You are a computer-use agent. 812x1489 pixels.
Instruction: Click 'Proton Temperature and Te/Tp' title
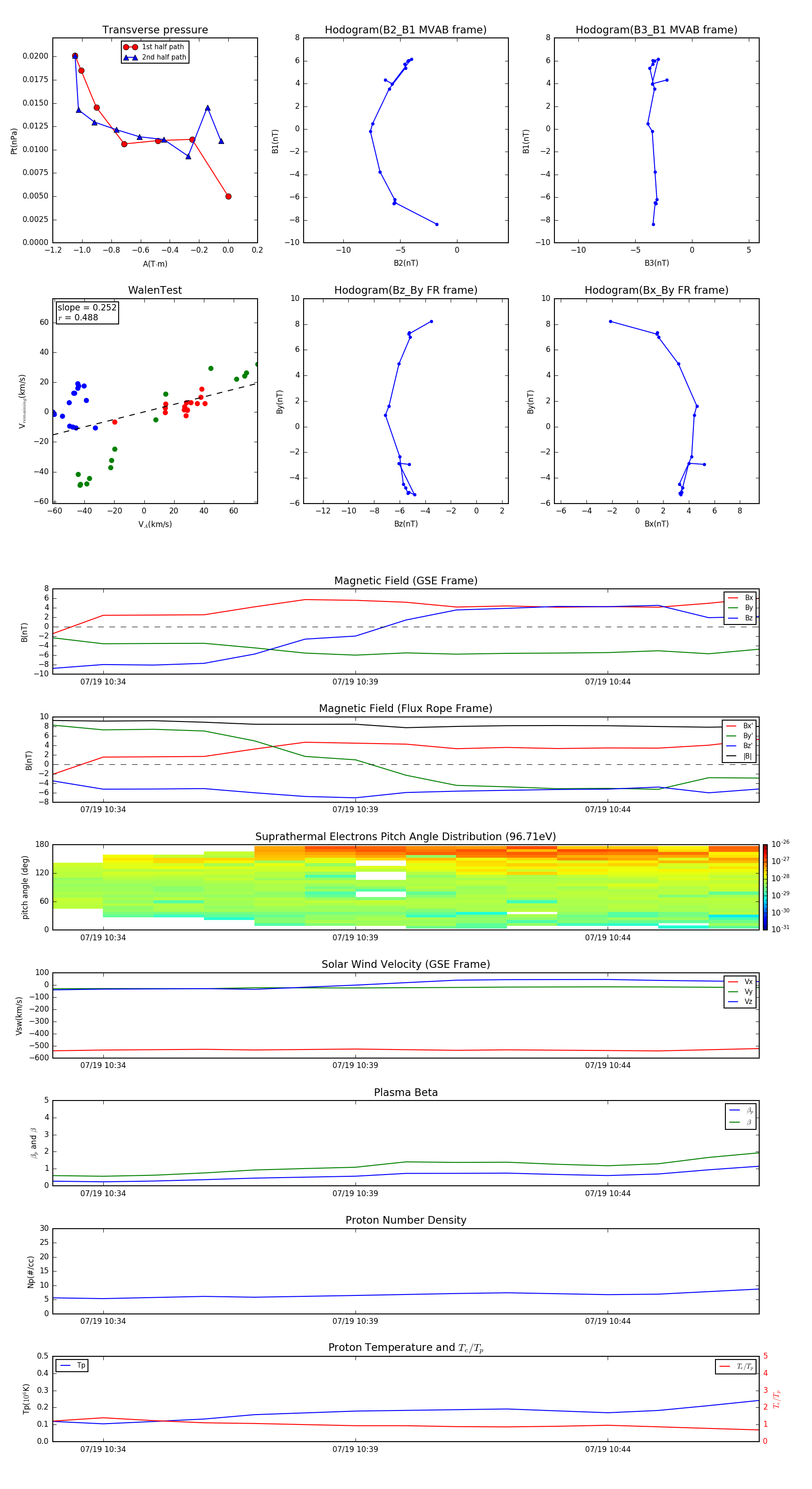[x=406, y=1347]
